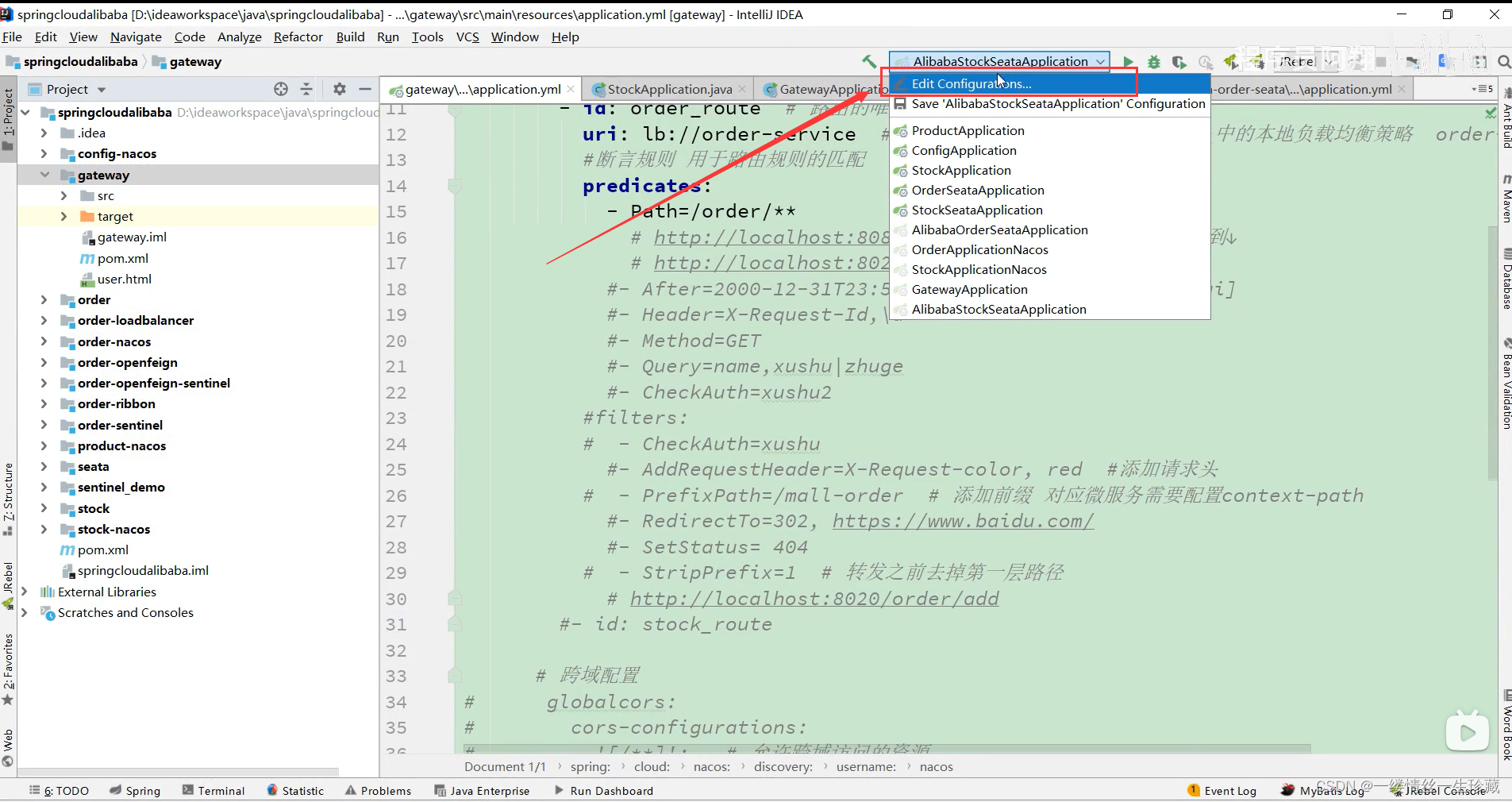Screen dimensions: 1512x802
Task: Open the JRebel side panel
Action: [8, 585]
